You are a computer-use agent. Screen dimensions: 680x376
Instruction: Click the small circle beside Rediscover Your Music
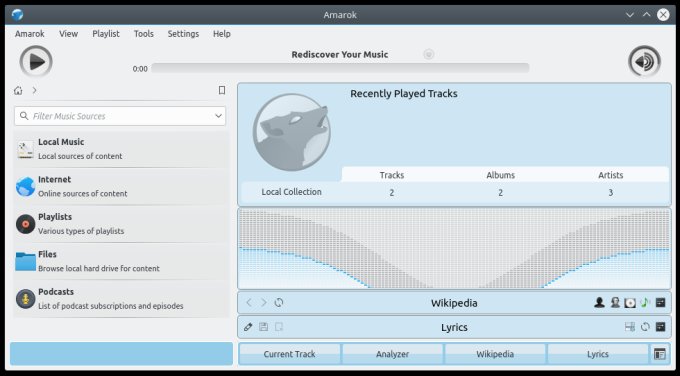428,54
